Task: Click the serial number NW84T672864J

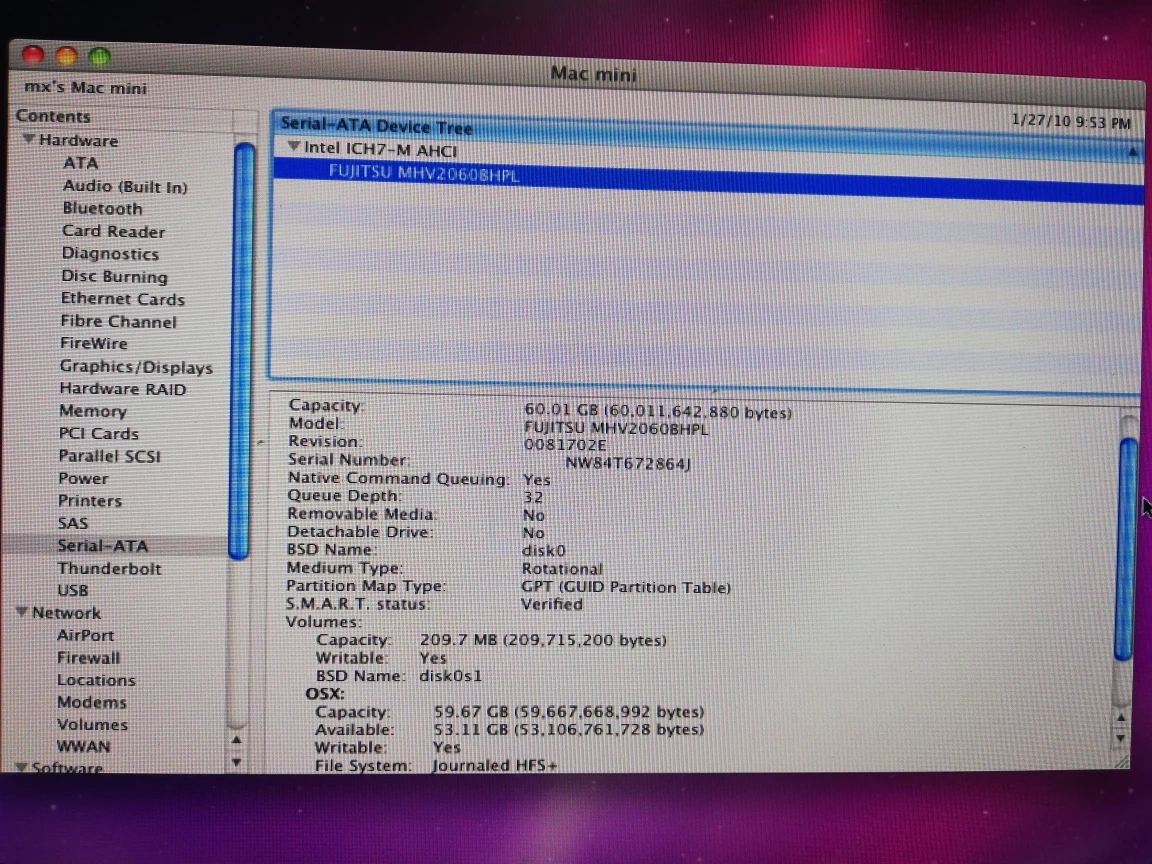Action: pyautogui.click(x=627, y=464)
